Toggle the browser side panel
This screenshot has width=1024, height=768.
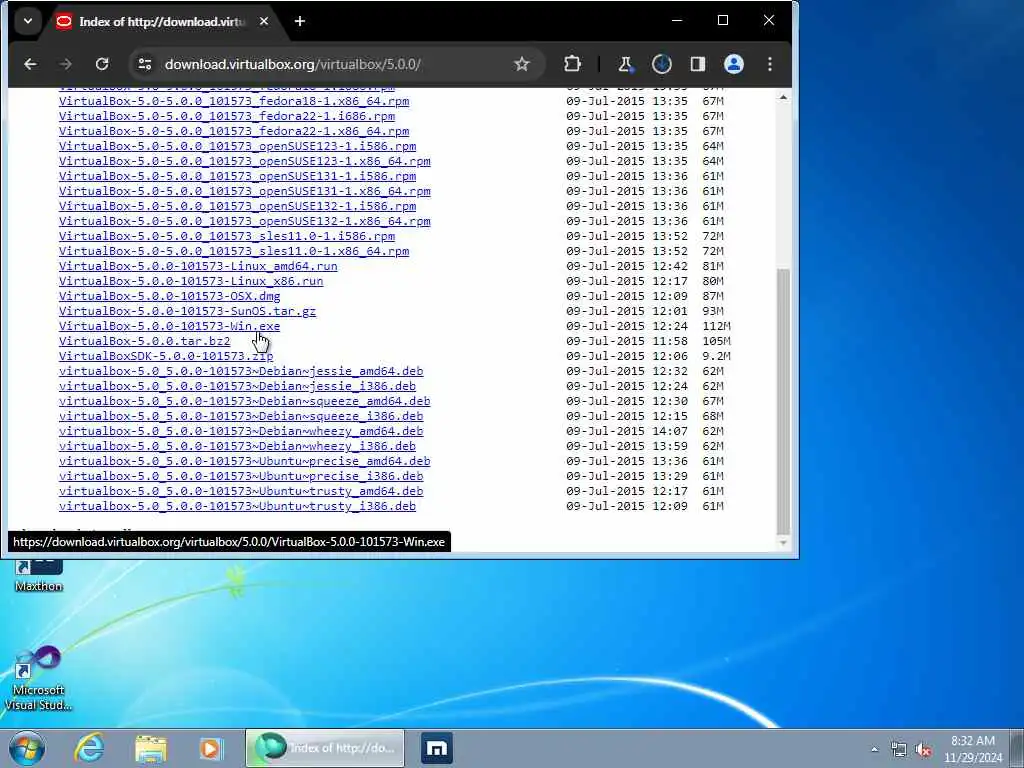click(x=697, y=64)
